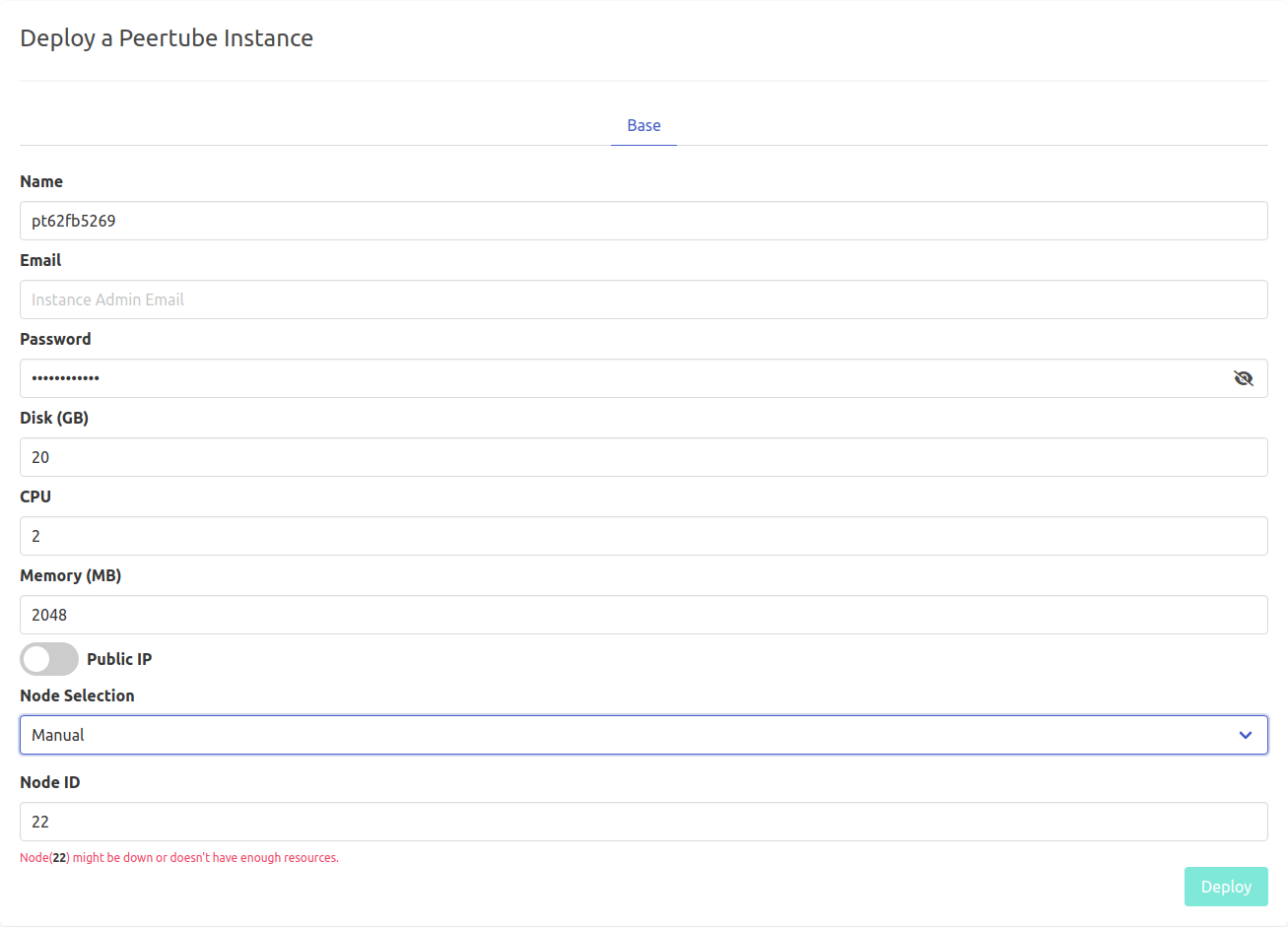
Task: Click the Public IP label text
Action: coord(119,659)
